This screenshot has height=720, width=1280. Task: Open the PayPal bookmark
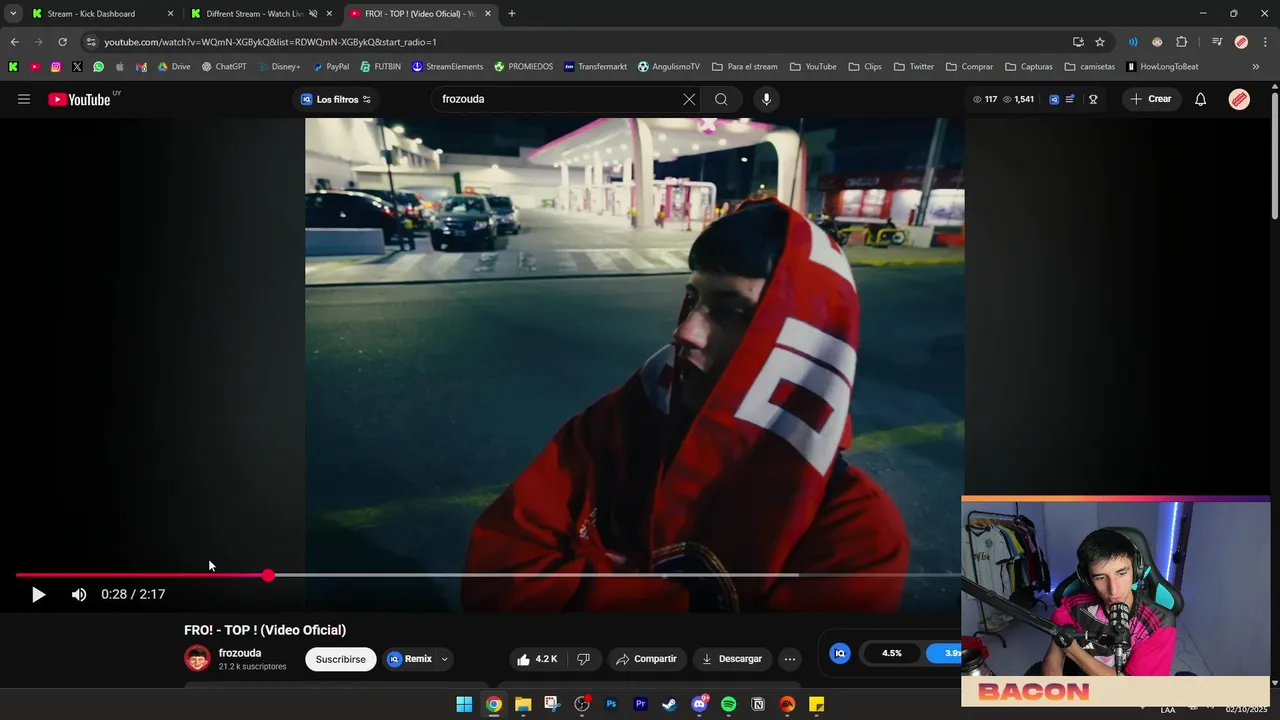[x=331, y=67]
